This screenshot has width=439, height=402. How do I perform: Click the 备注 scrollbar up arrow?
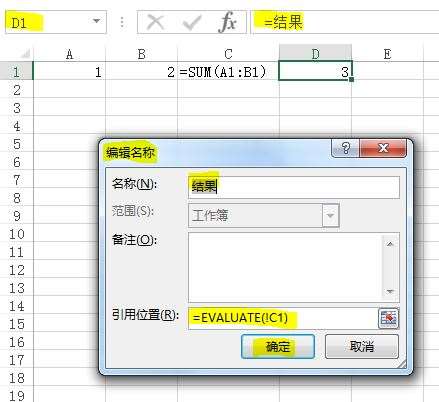[390, 244]
